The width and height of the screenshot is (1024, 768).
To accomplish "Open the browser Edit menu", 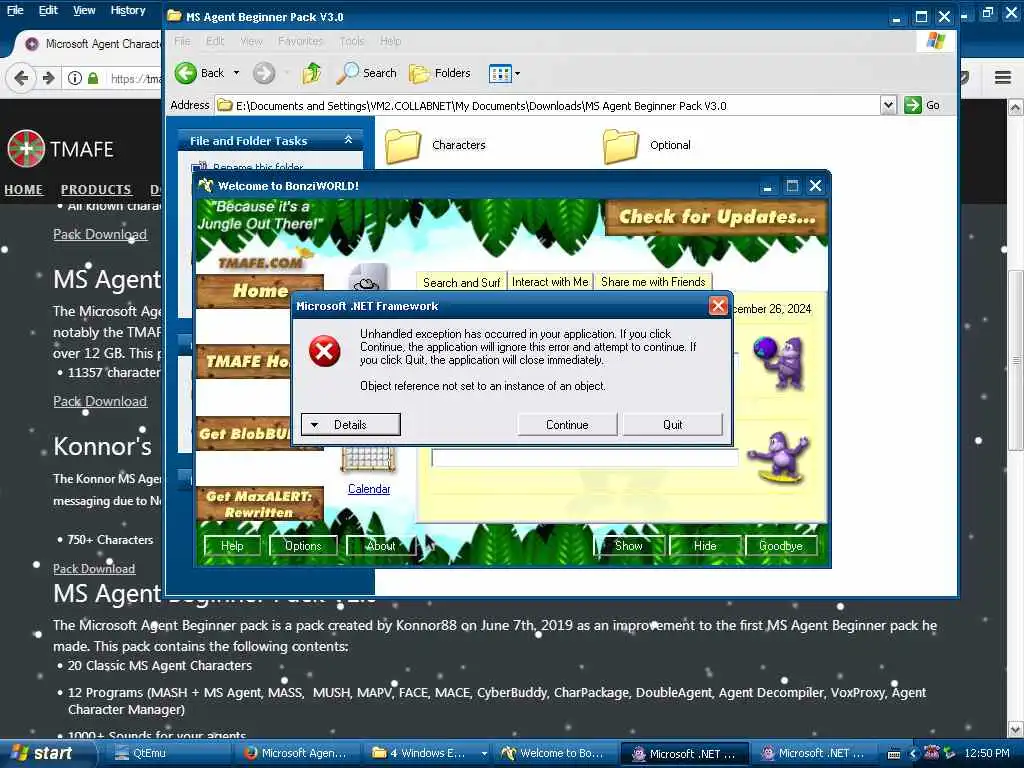I will (x=48, y=10).
